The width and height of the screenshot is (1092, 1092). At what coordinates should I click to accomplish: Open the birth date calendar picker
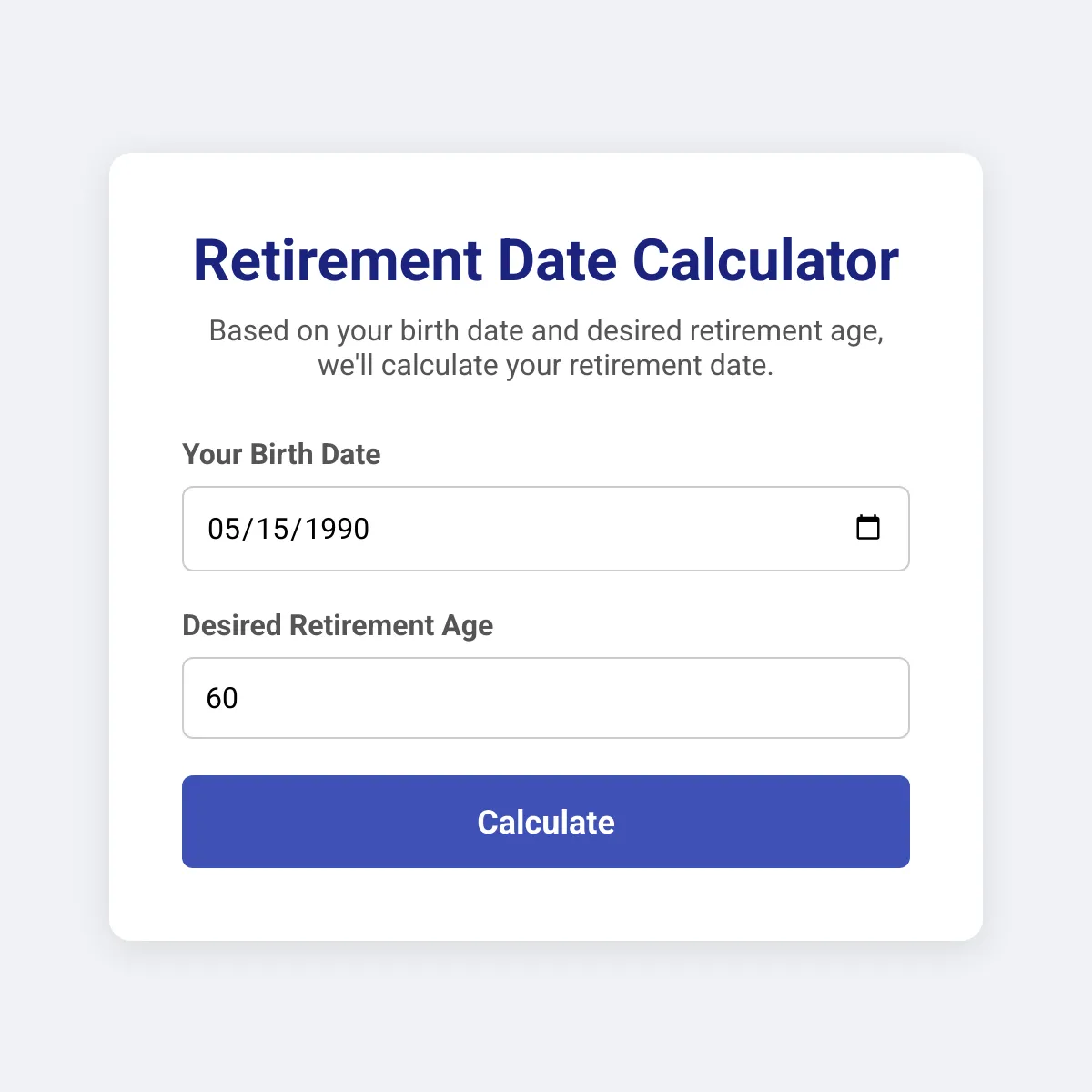pos(867,528)
